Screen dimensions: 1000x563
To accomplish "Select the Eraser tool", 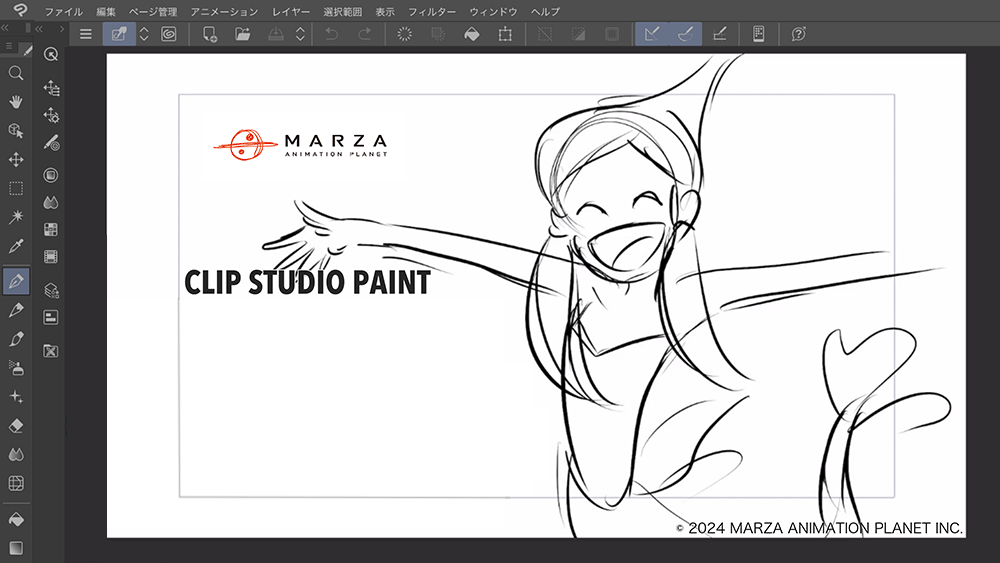I will click(x=16, y=425).
